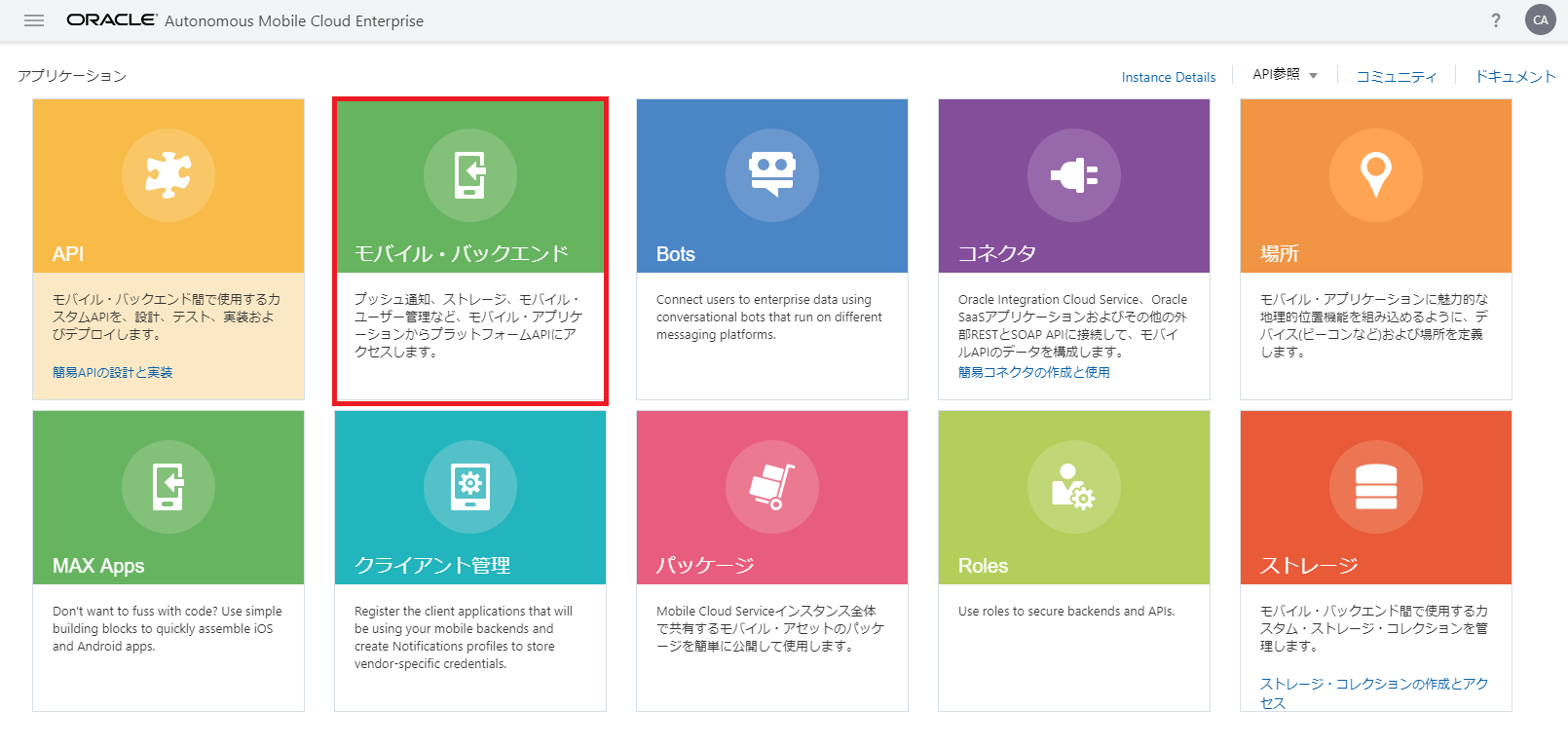Select the ストレージ tile title
1568x747 pixels.
1309,566
